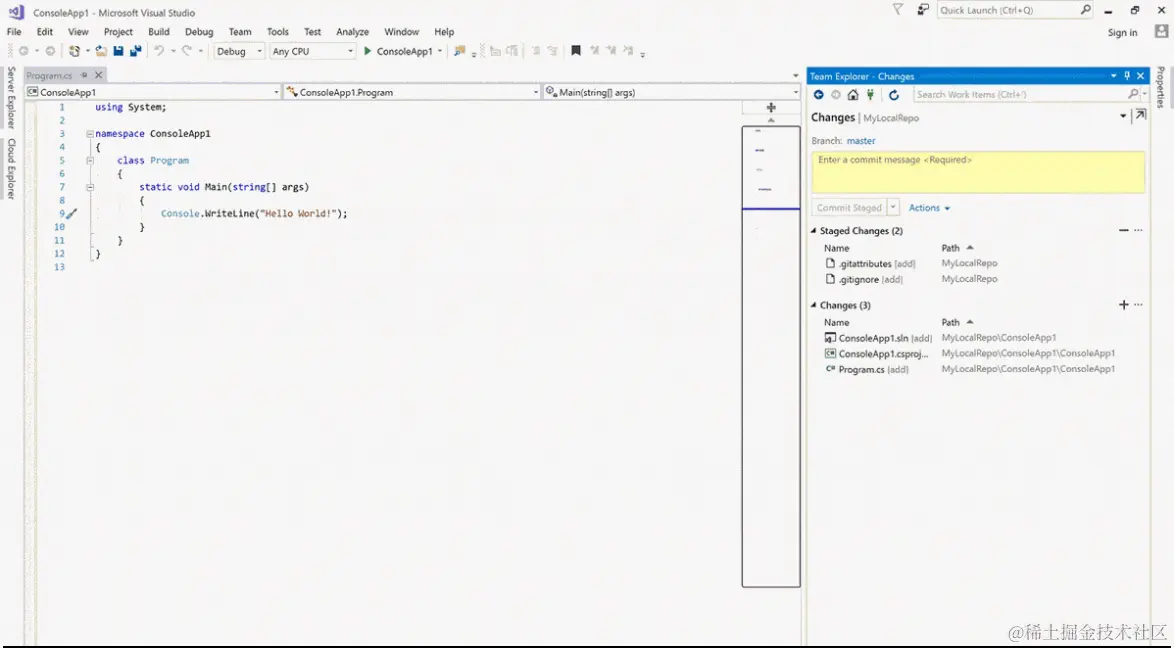Pop out the Changes page with the arrow icon
The height and width of the screenshot is (649, 1174).
pyautogui.click(x=1140, y=115)
